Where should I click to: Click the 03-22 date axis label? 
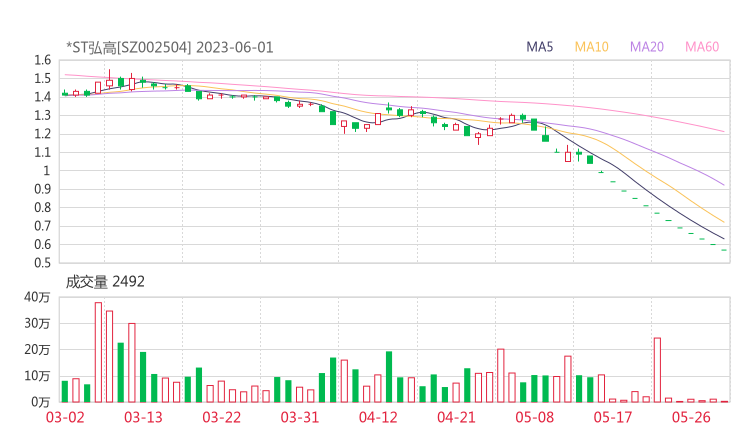pos(221,417)
